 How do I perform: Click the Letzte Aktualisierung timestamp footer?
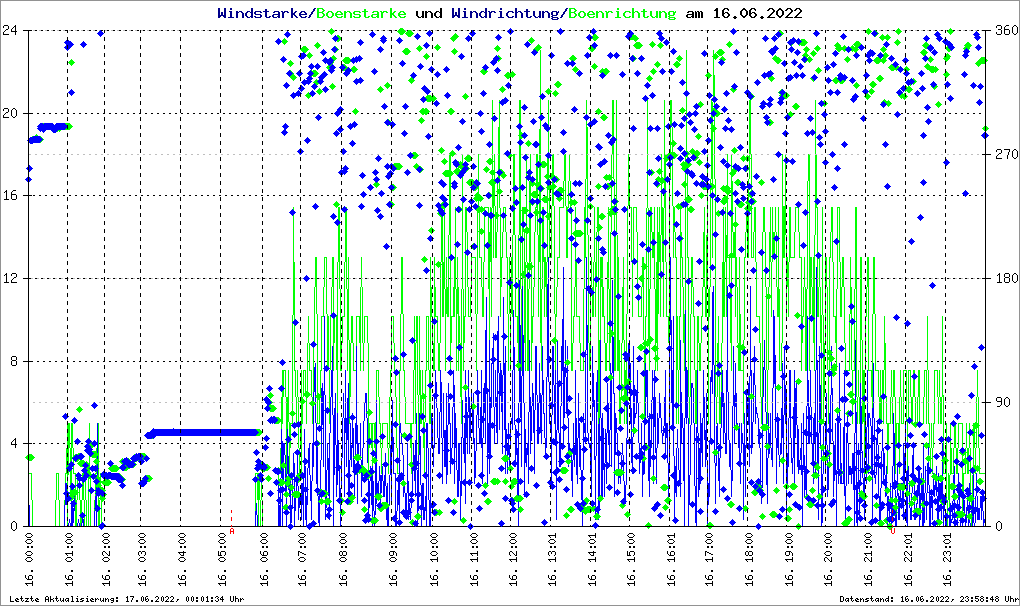(x=123, y=599)
